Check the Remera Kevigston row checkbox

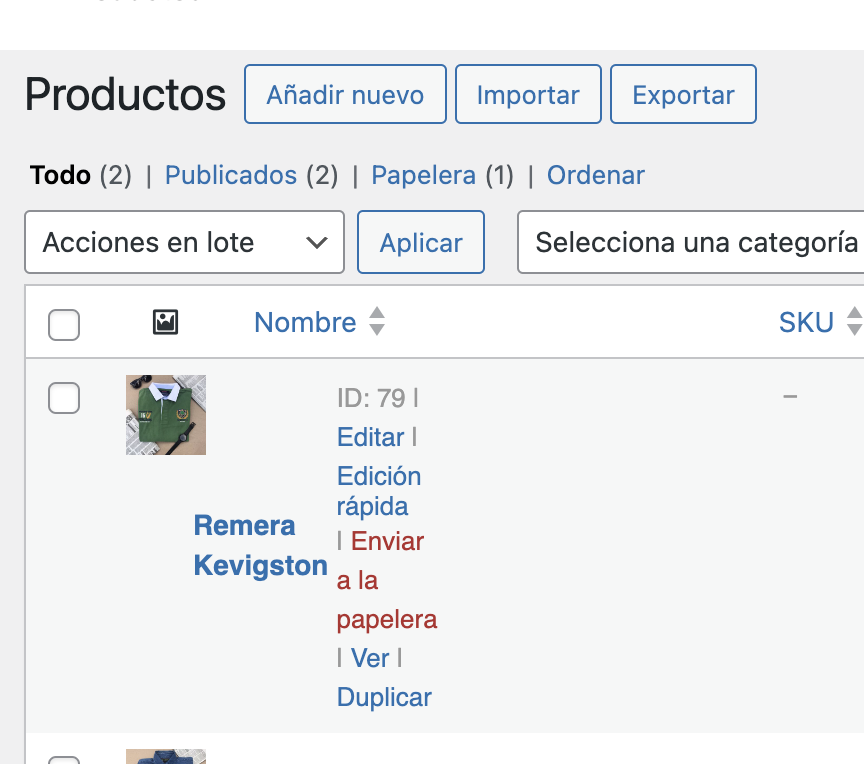64,398
